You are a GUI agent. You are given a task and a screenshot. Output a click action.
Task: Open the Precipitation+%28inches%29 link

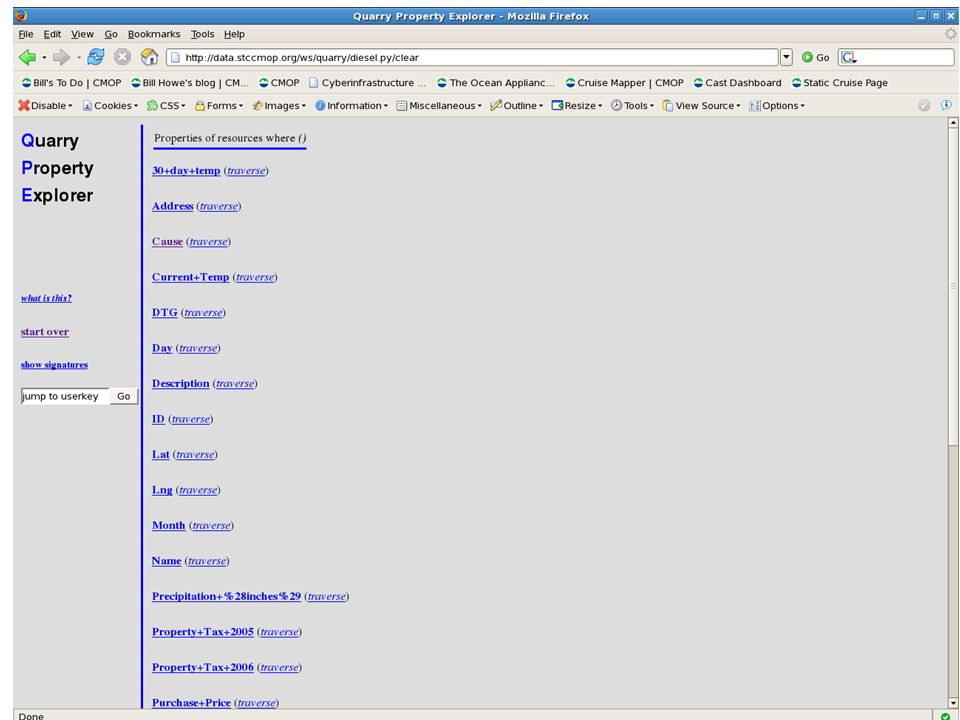[227, 597]
